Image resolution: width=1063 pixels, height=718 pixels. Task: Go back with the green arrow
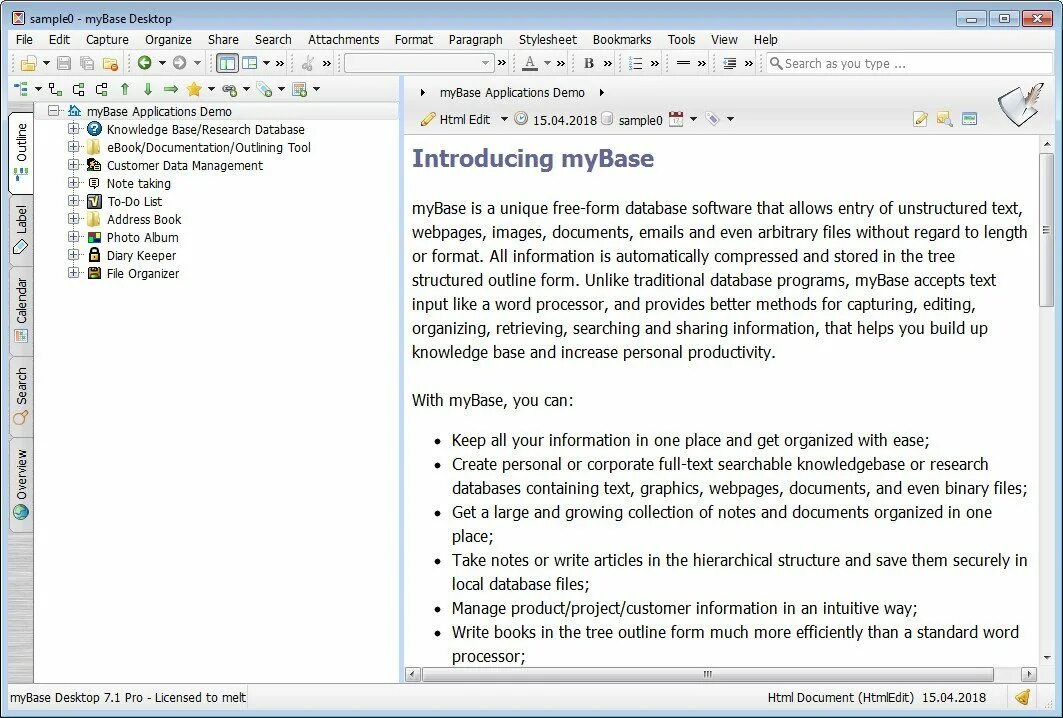pyautogui.click(x=144, y=63)
